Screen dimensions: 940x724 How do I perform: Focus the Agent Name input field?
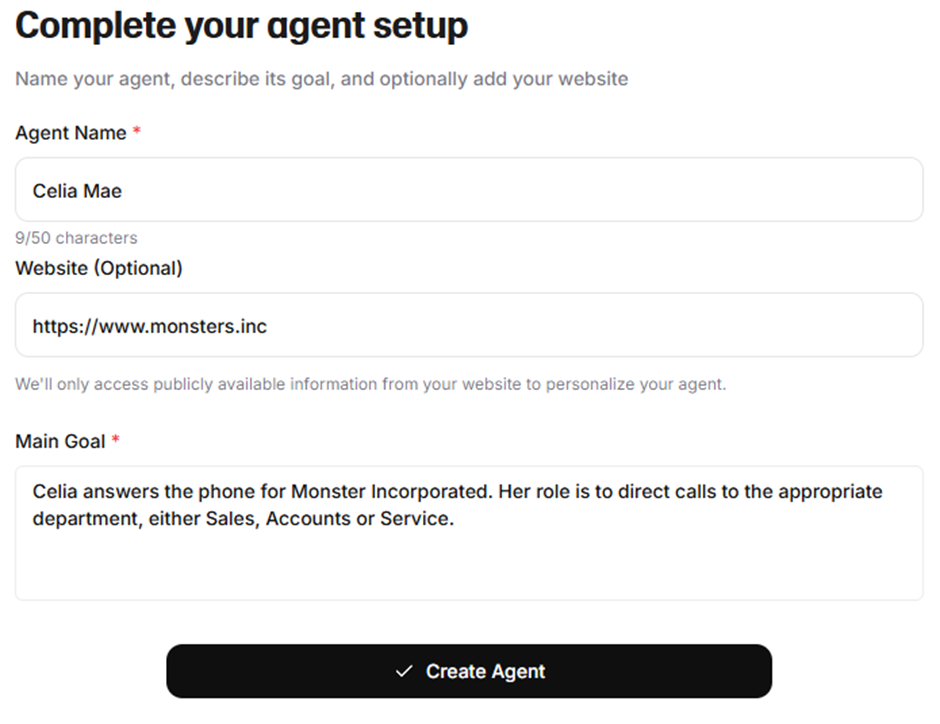coord(469,190)
